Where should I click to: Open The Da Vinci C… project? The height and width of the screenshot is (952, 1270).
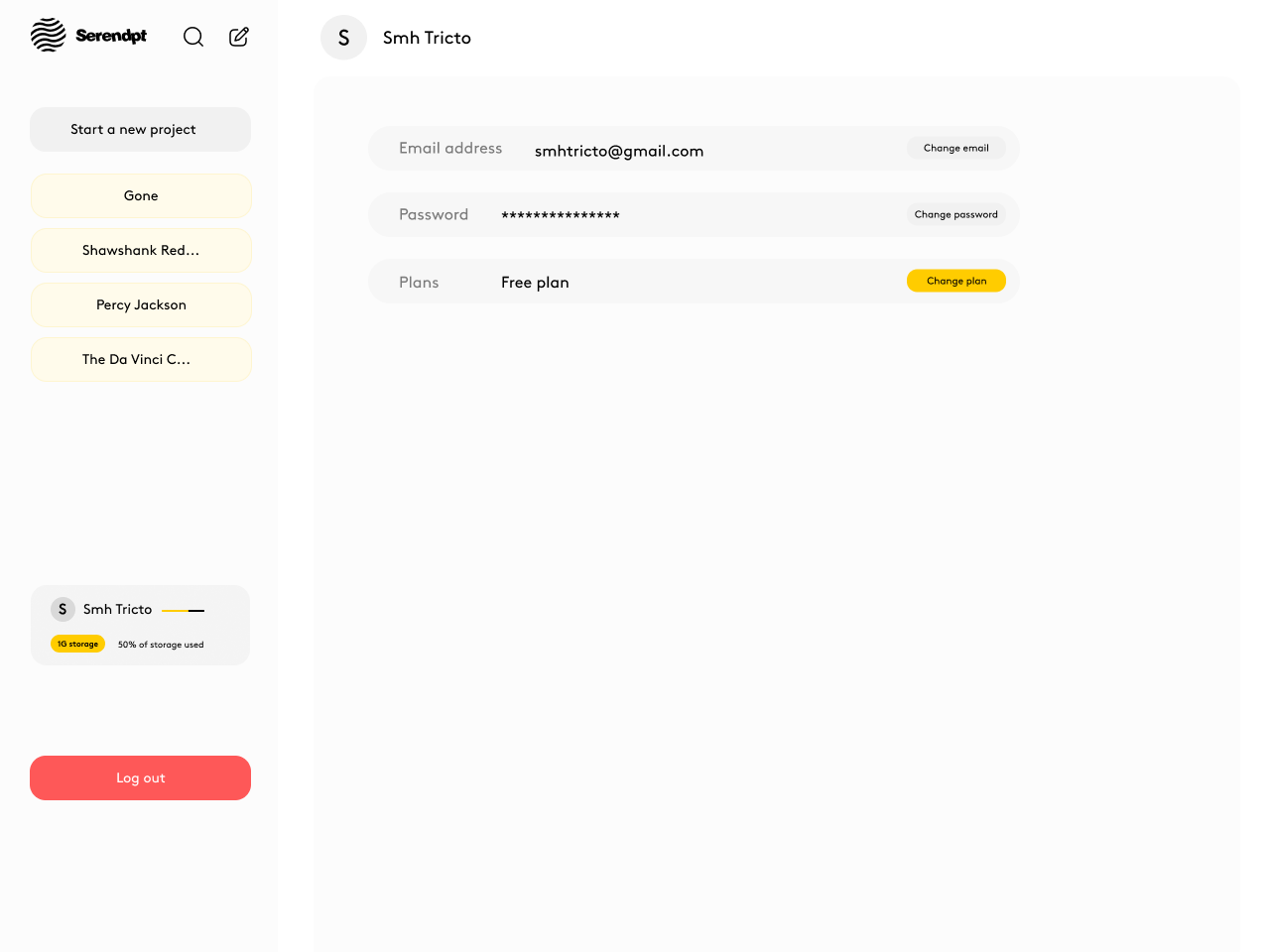tap(141, 359)
